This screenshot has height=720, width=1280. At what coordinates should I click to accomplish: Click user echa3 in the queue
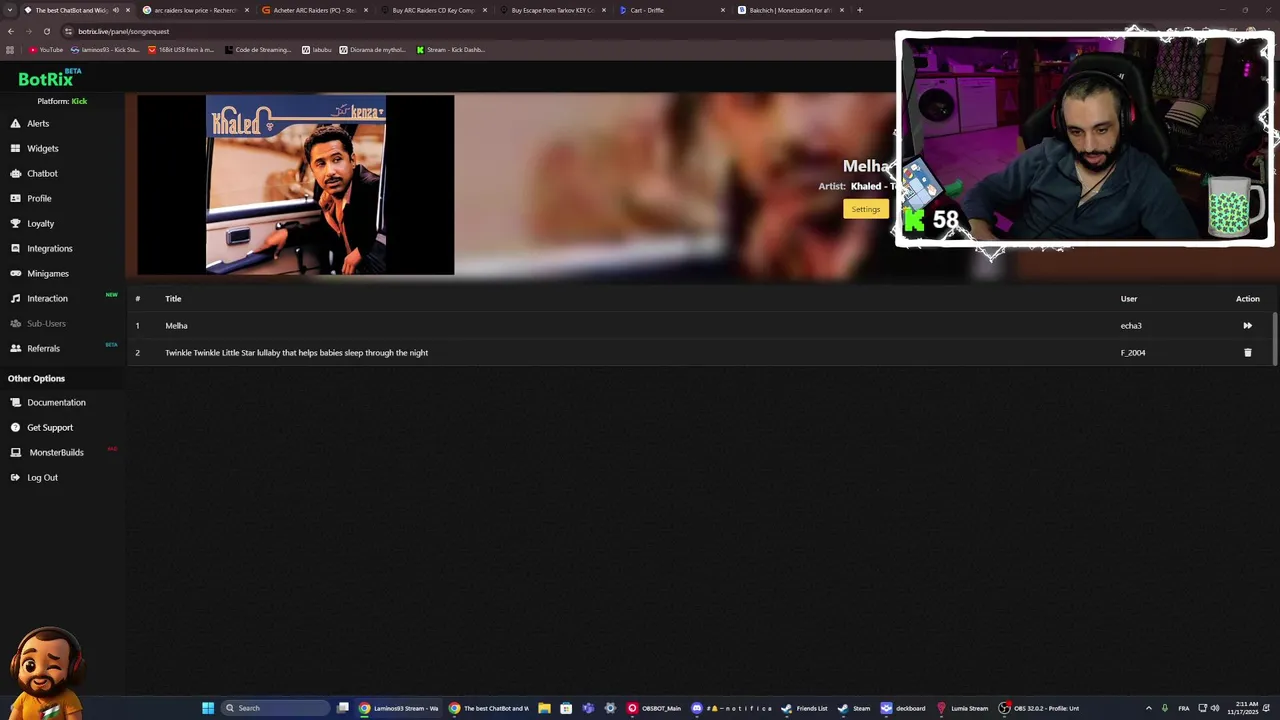point(1131,325)
